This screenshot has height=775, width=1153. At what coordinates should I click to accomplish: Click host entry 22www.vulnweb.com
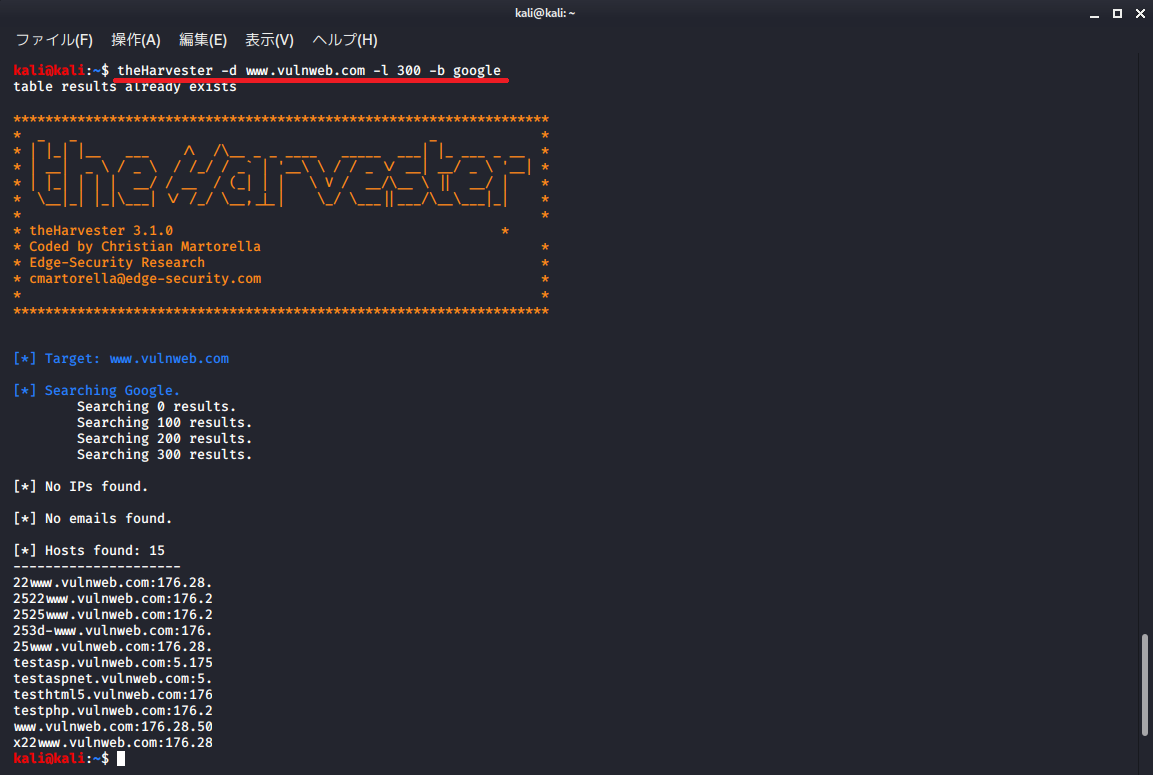(x=113, y=583)
